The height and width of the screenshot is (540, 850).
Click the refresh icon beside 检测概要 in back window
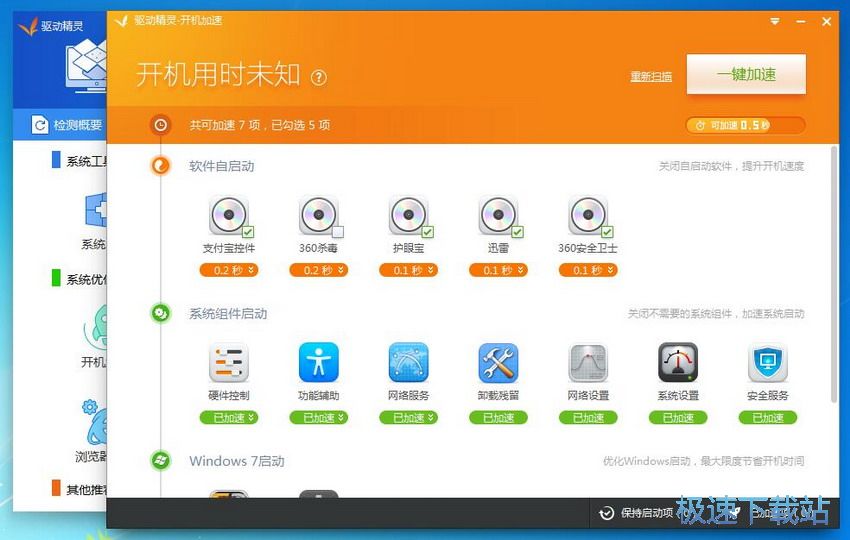[x=40, y=125]
